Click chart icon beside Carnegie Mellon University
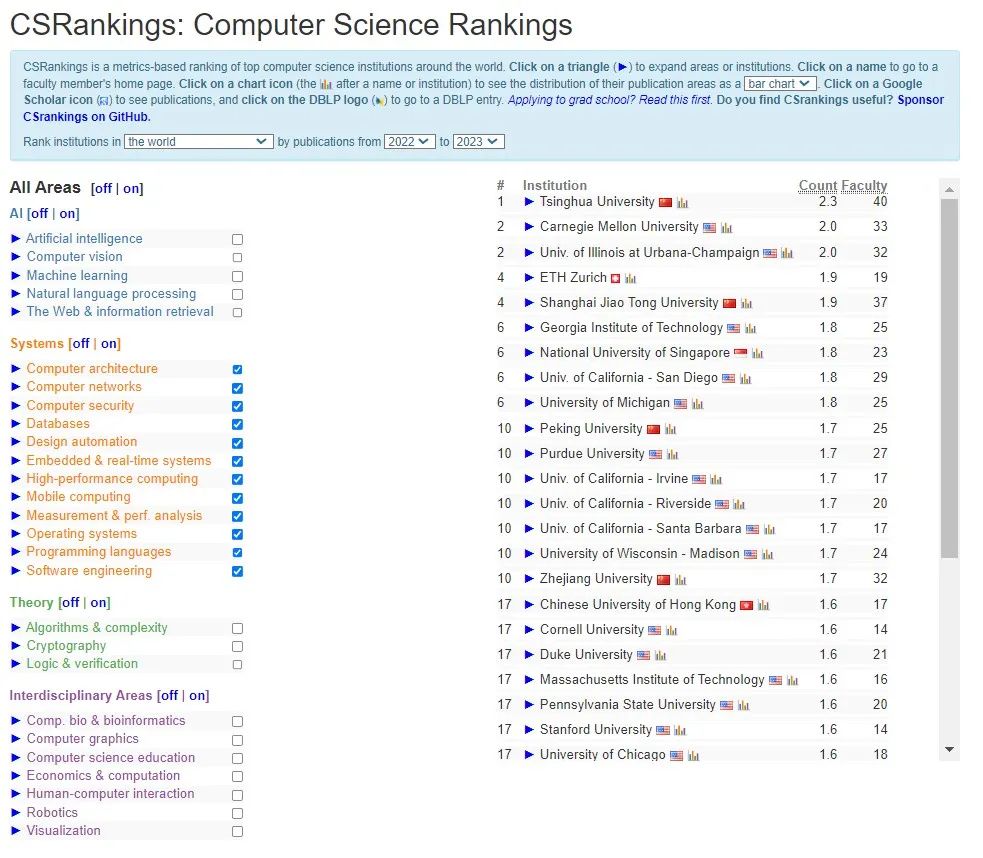 (x=727, y=228)
